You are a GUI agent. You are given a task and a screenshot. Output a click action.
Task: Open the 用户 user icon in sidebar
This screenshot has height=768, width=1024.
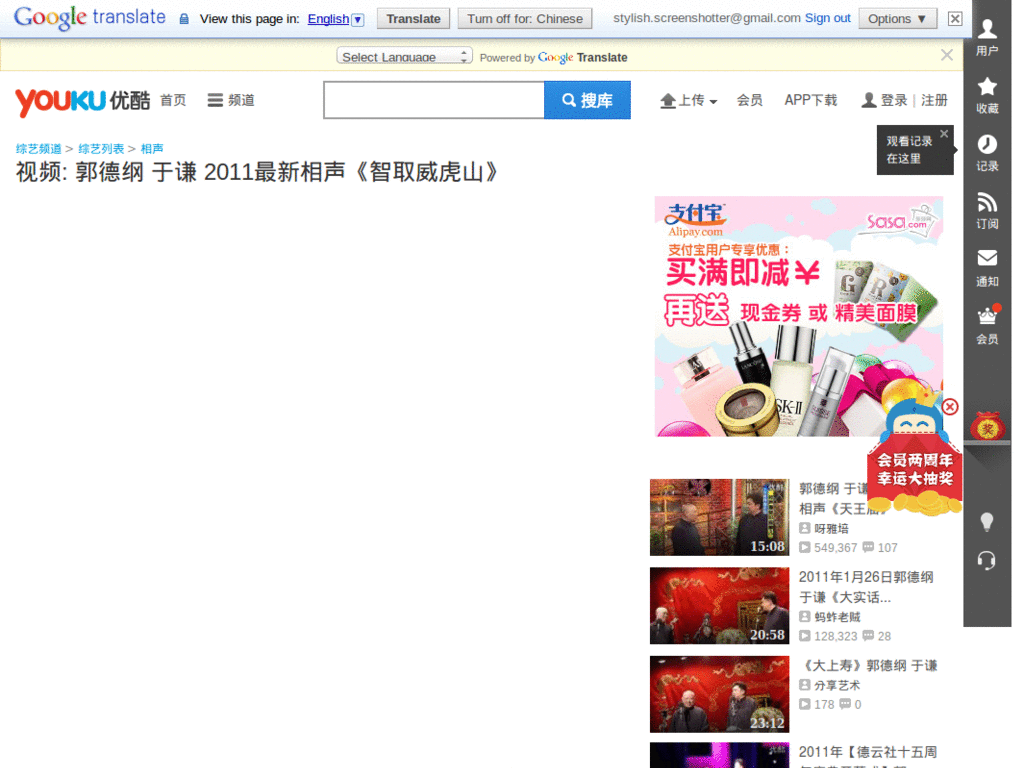(x=987, y=37)
